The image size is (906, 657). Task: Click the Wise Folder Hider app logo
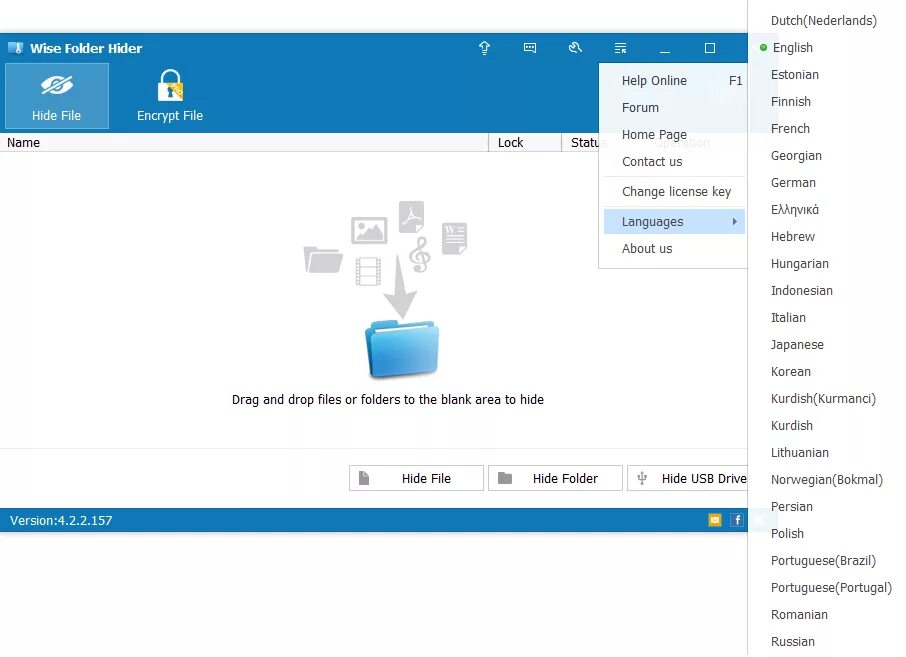[x=16, y=48]
